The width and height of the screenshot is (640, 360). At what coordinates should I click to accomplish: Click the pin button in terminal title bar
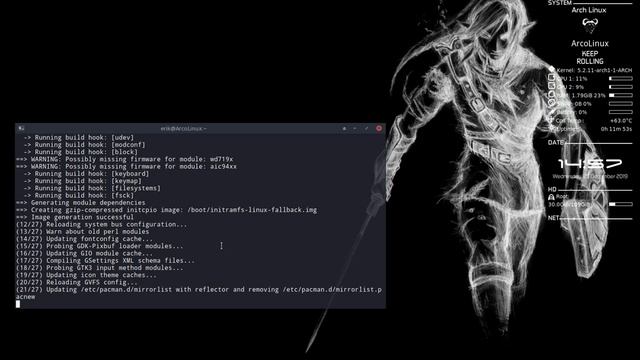tap(344, 129)
